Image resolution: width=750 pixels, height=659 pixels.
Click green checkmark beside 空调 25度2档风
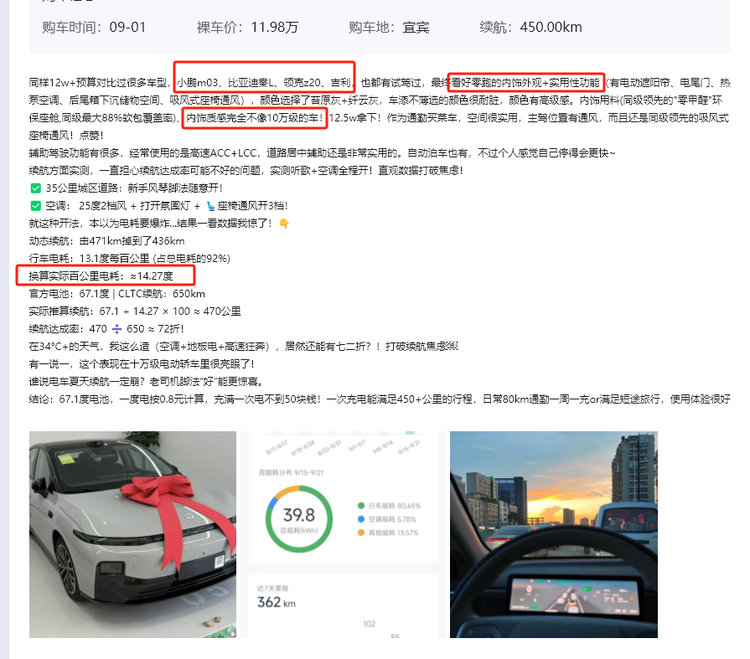35,206
